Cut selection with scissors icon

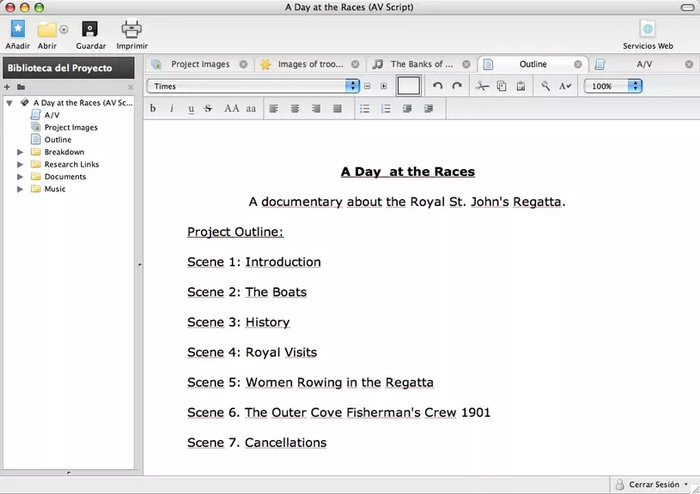(482, 86)
